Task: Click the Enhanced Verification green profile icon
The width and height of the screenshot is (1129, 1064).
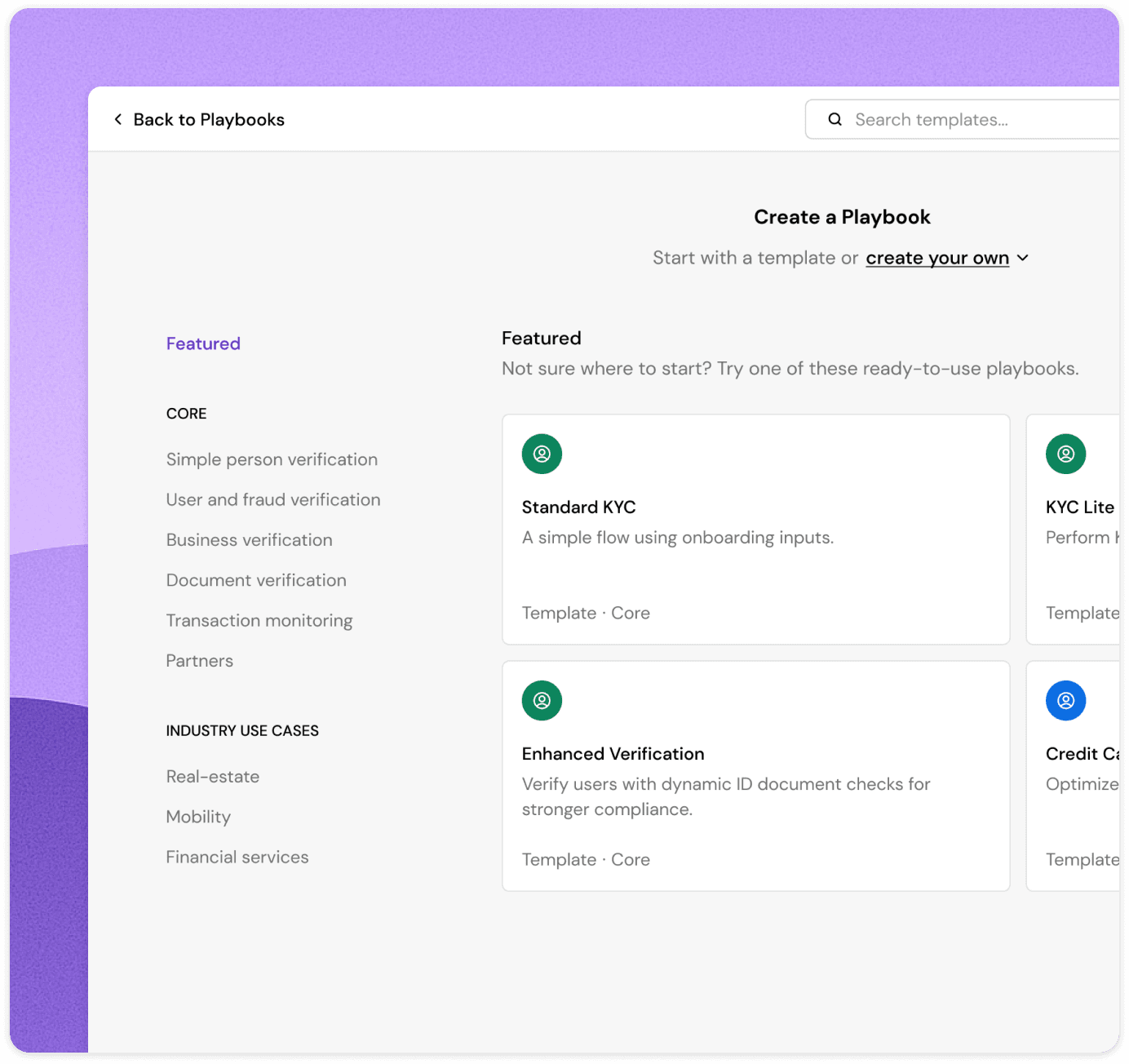Action: click(x=542, y=700)
